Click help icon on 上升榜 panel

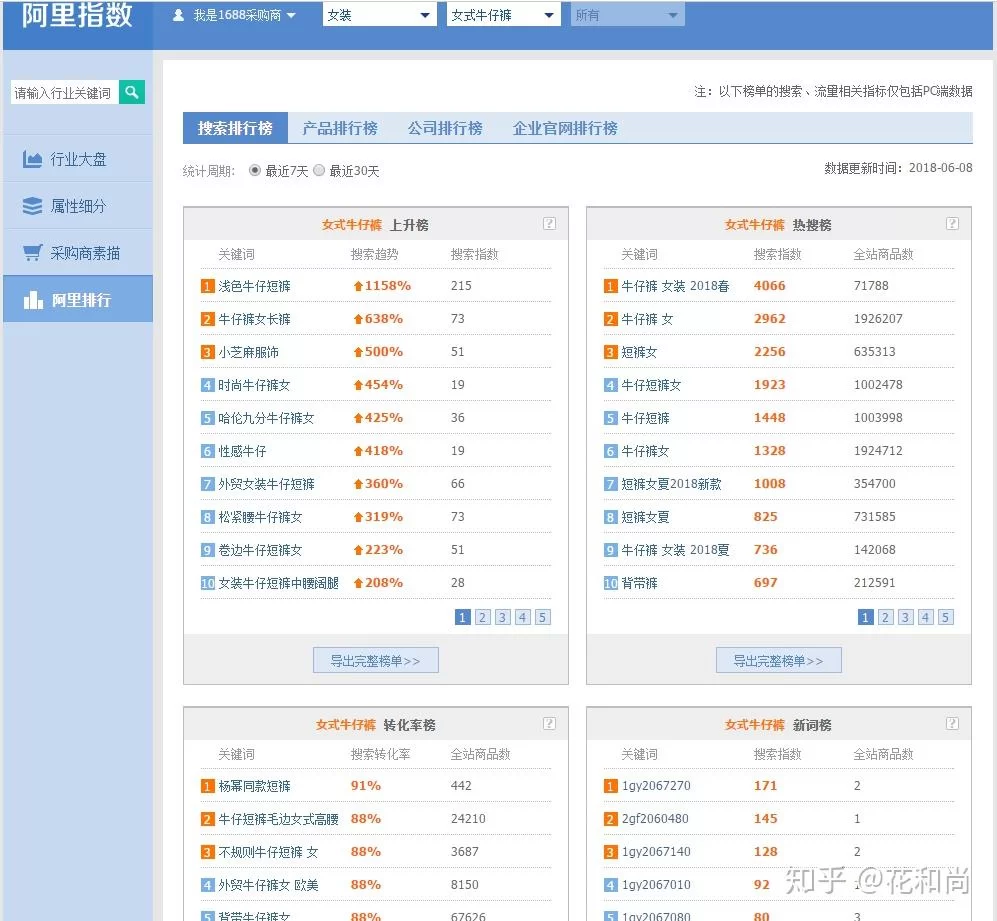pos(549,224)
